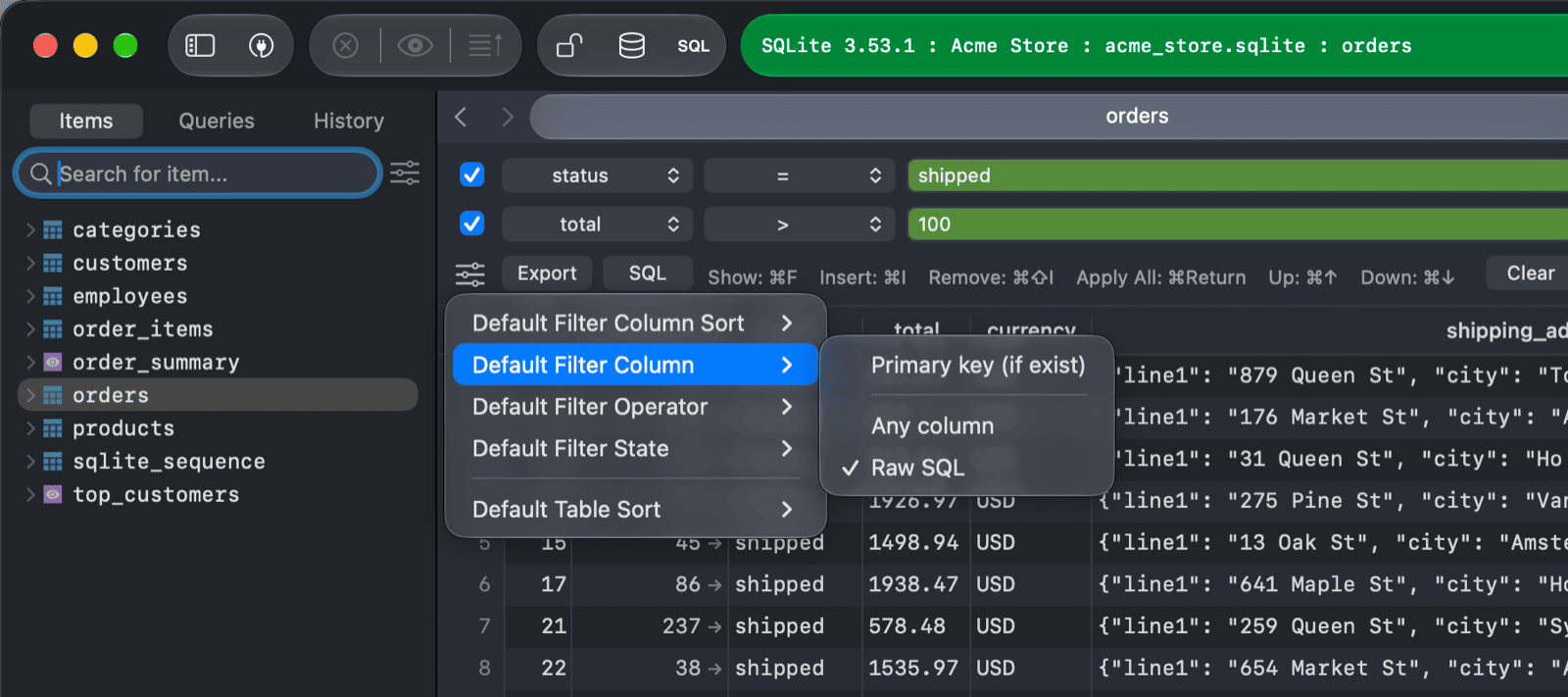Screen dimensions: 1568x697
Task: Click the connection plug icon
Action: point(261,45)
